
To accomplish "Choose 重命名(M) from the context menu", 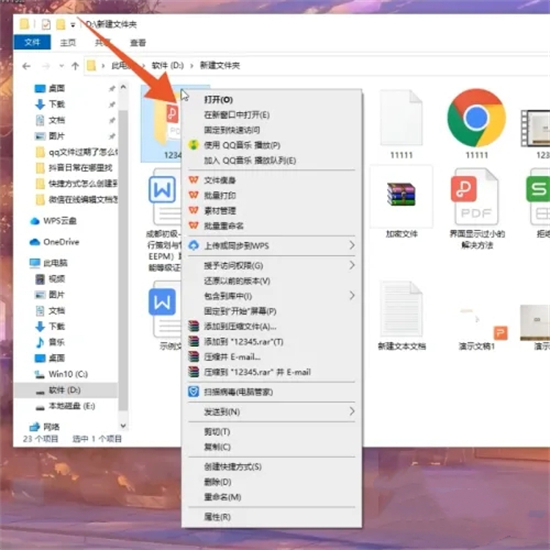I will (x=271, y=497).
